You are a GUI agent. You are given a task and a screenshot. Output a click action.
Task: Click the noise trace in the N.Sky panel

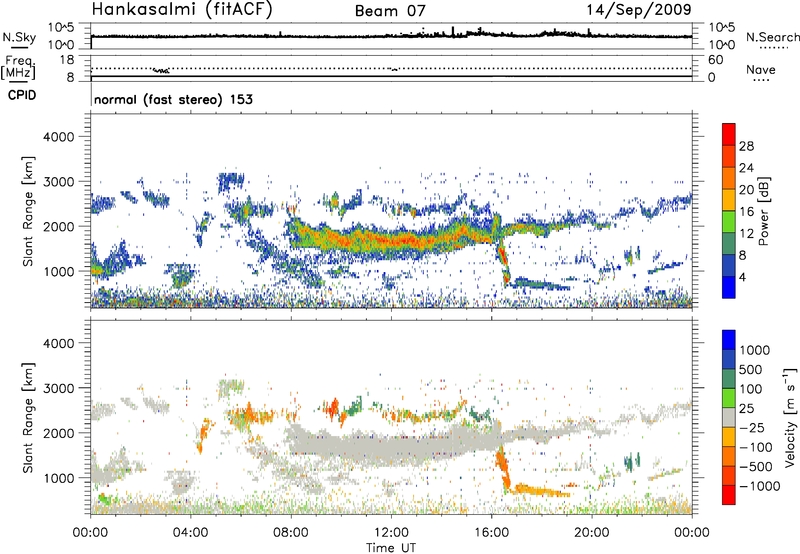pyautogui.click(x=391, y=36)
